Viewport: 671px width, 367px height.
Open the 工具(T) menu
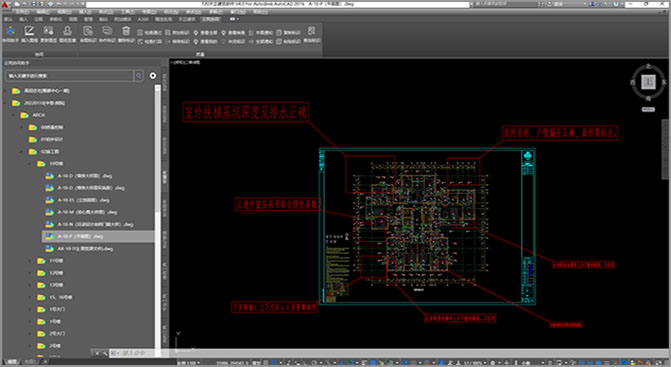pyautogui.click(x=128, y=12)
